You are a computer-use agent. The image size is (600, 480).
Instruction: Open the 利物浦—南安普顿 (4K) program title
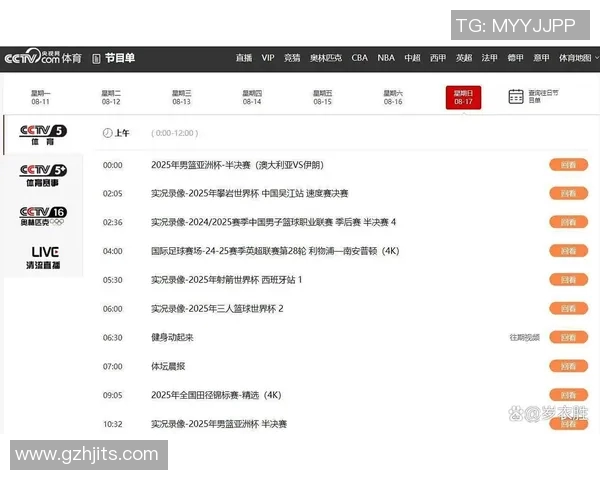tap(275, 251)
